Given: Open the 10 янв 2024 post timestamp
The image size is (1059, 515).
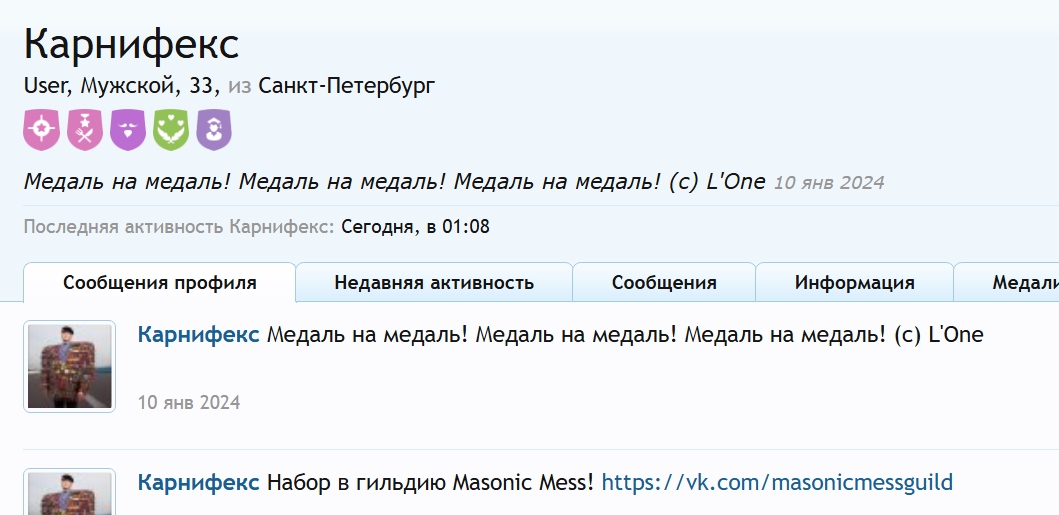Looking at the screenshot, I should tap(189, 402).
